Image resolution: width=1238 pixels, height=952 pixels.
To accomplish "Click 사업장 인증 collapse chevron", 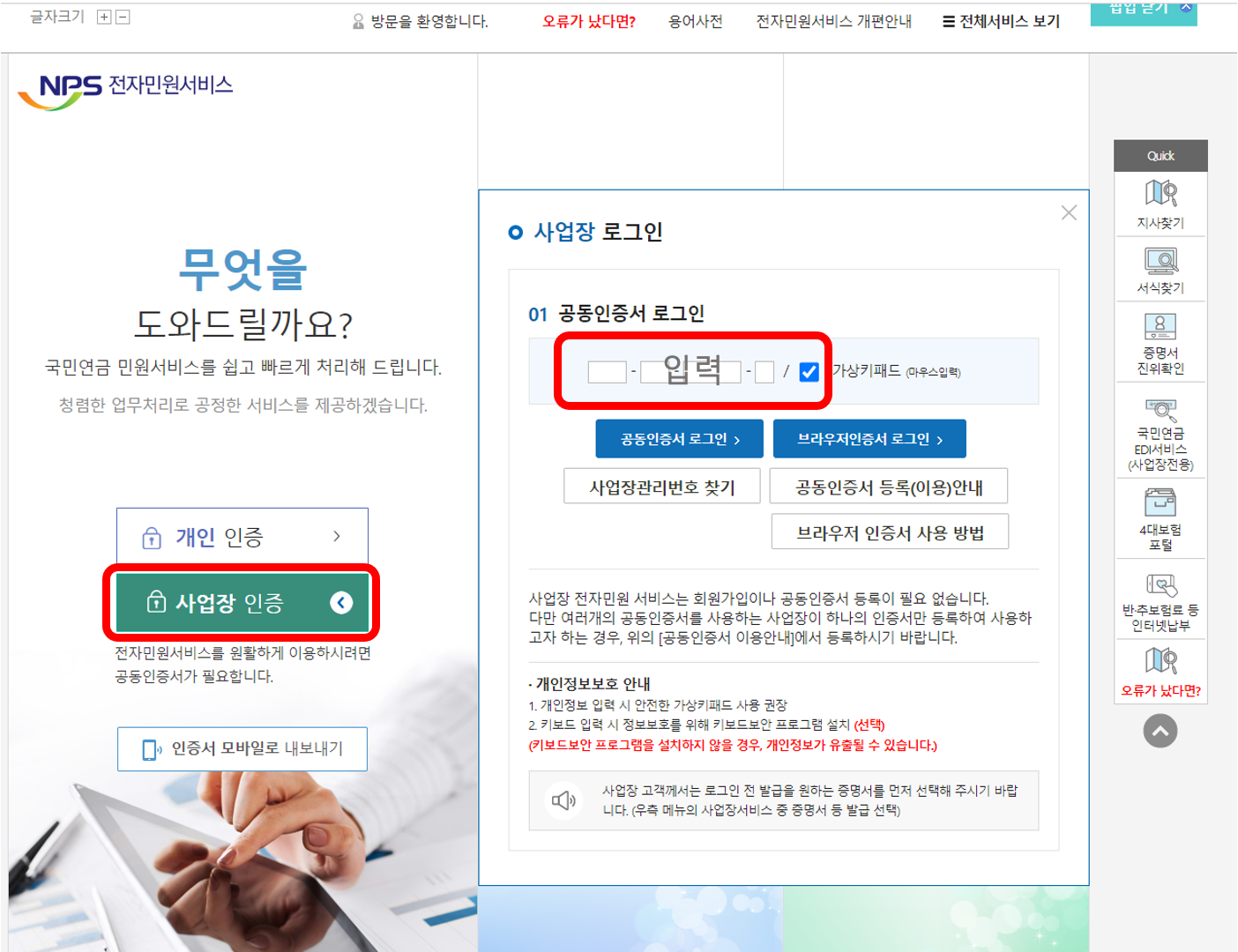I will point(343,603).
